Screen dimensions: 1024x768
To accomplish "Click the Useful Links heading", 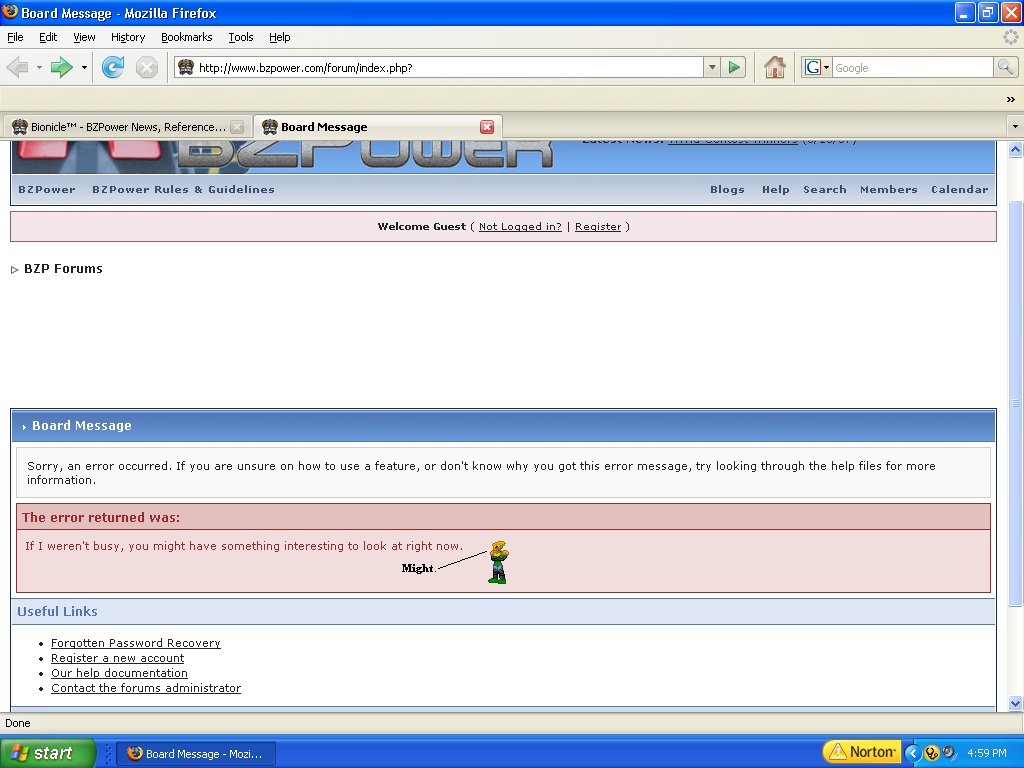I will (x=57, y=611).
